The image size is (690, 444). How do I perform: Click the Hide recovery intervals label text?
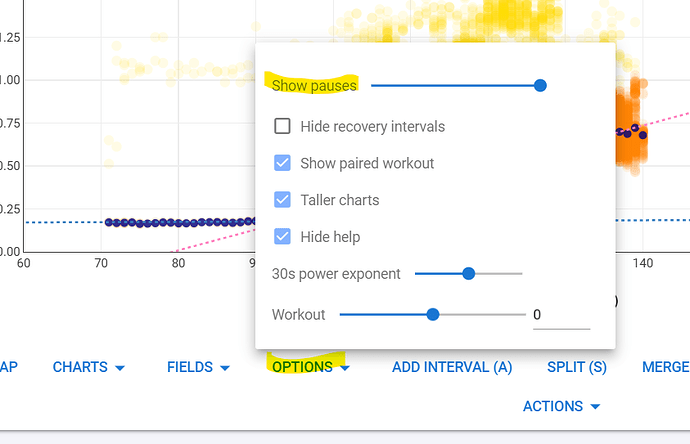(373, 127)
